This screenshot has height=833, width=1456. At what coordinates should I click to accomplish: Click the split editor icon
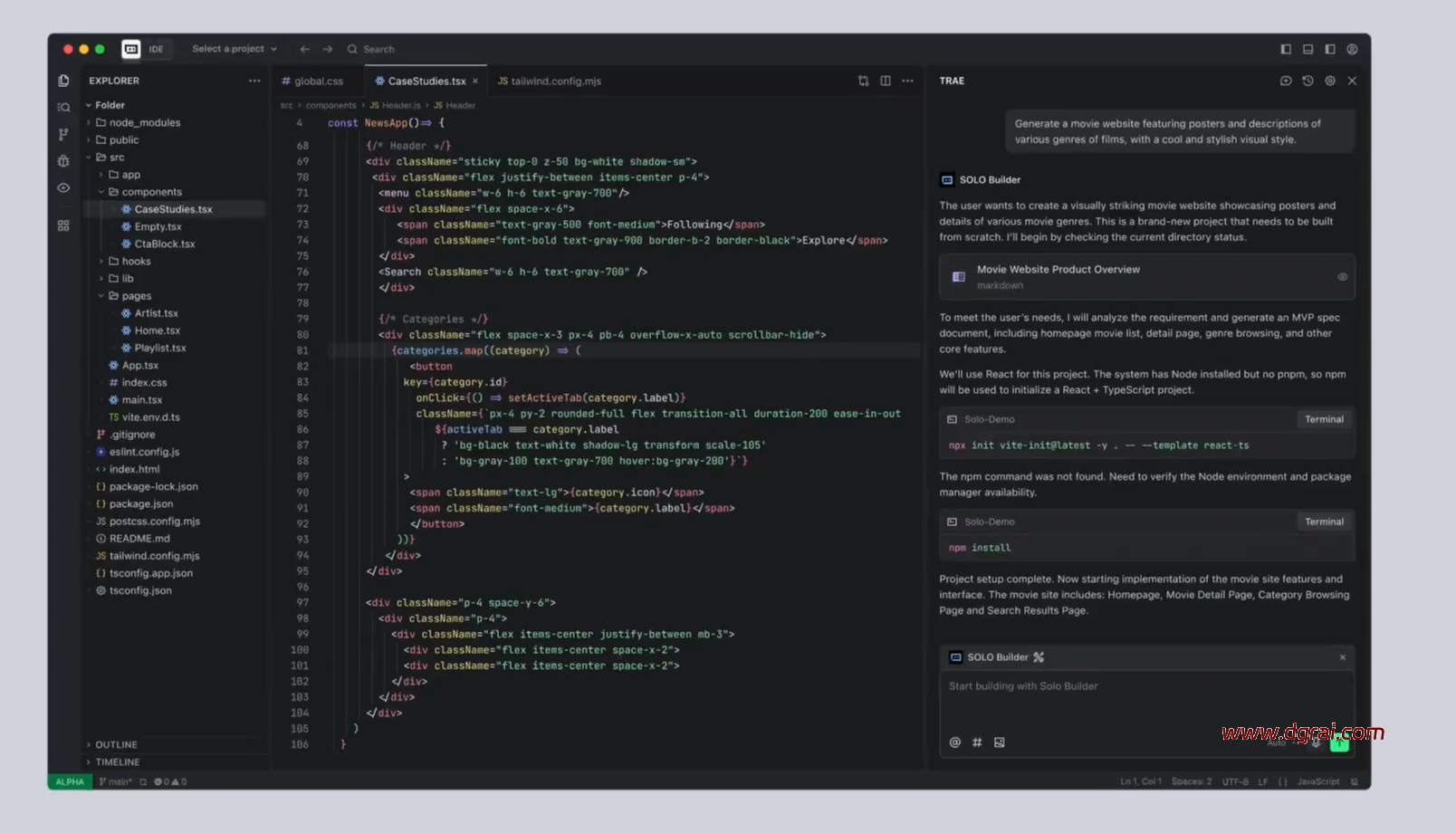coord(886,81)
